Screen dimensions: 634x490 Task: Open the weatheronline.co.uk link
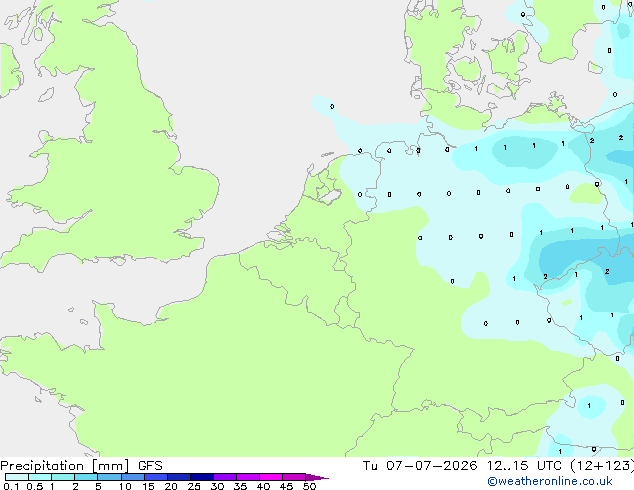550,481
